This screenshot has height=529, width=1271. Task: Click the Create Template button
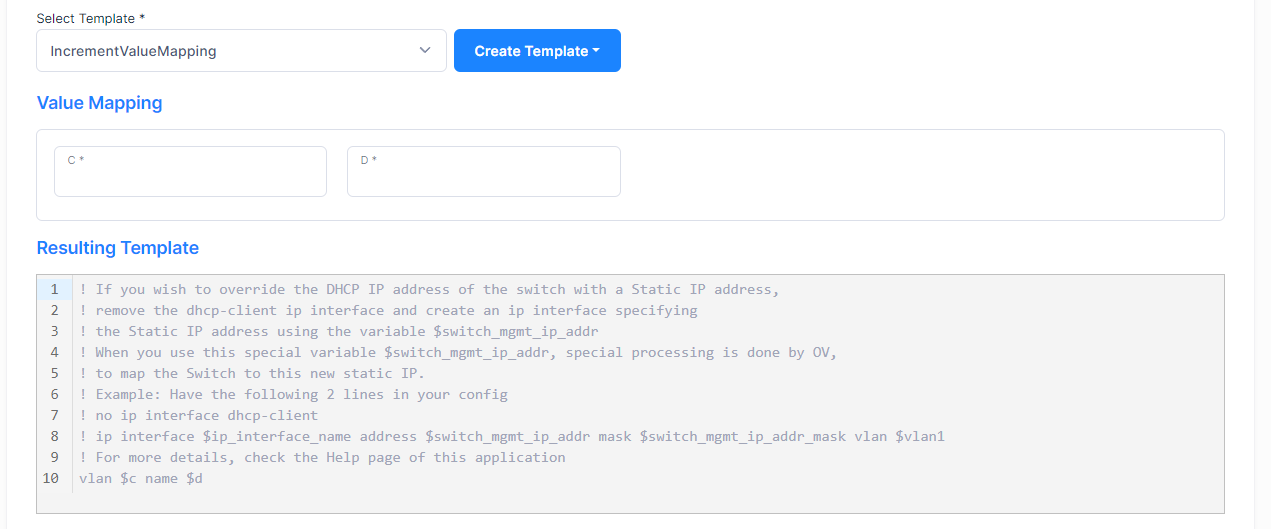(x=530, y=51)
